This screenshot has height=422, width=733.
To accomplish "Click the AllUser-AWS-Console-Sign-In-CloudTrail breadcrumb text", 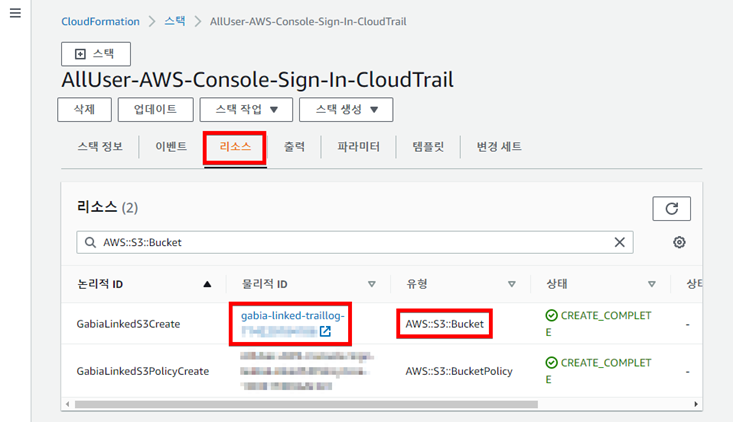I will (308, 21).
